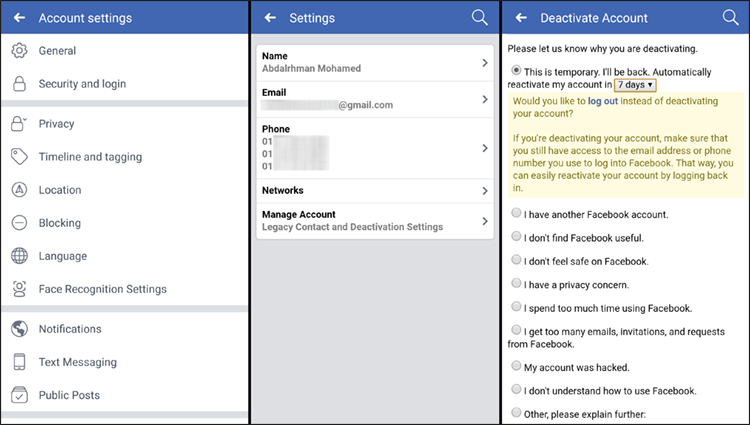Open Language settings
The height and width of the screenshot is (425, 750).
click(124, 256)
